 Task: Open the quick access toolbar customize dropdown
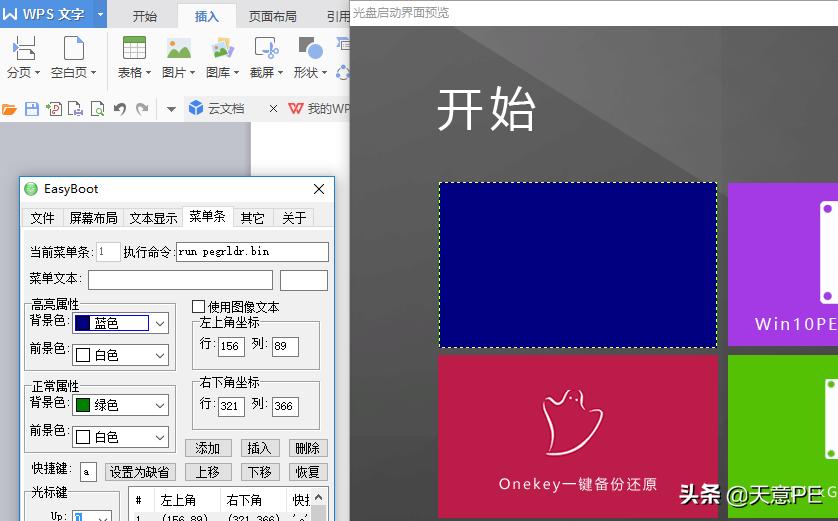click(x=171, y=110)
